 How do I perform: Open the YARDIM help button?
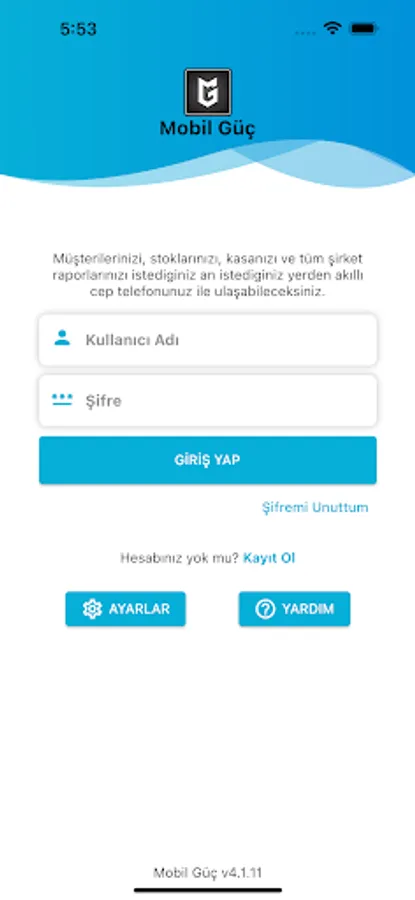294,609
